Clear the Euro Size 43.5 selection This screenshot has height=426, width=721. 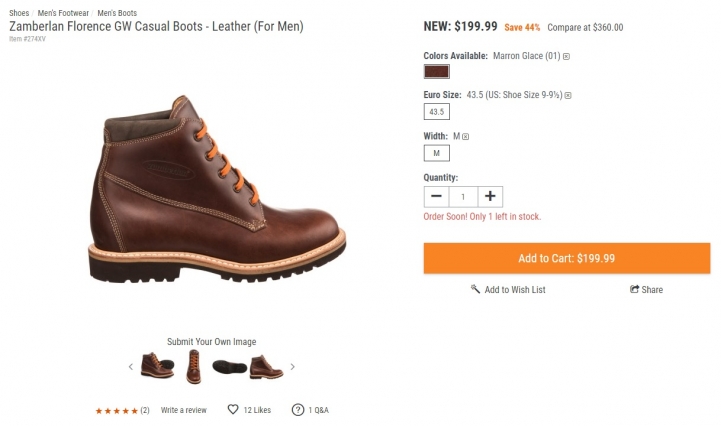[568, 95]
